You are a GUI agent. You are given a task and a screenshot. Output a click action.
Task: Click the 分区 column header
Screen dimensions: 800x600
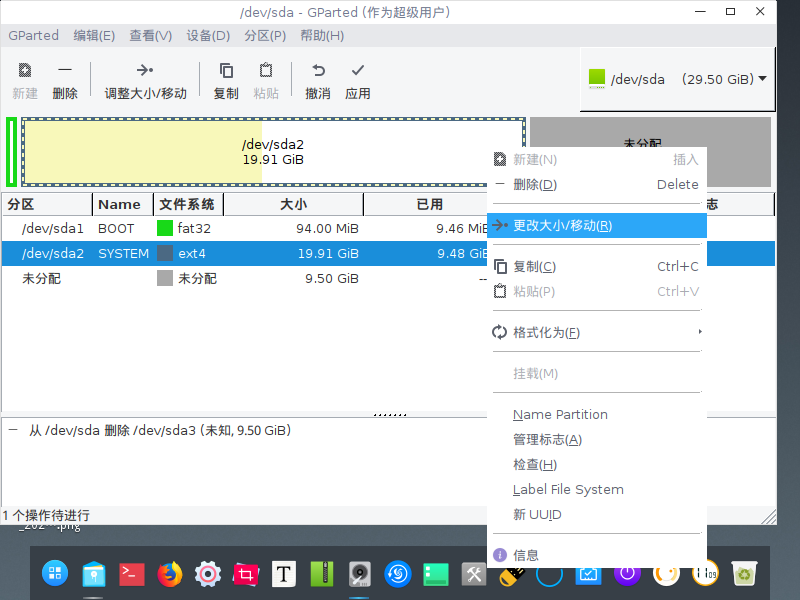(47, 205)
